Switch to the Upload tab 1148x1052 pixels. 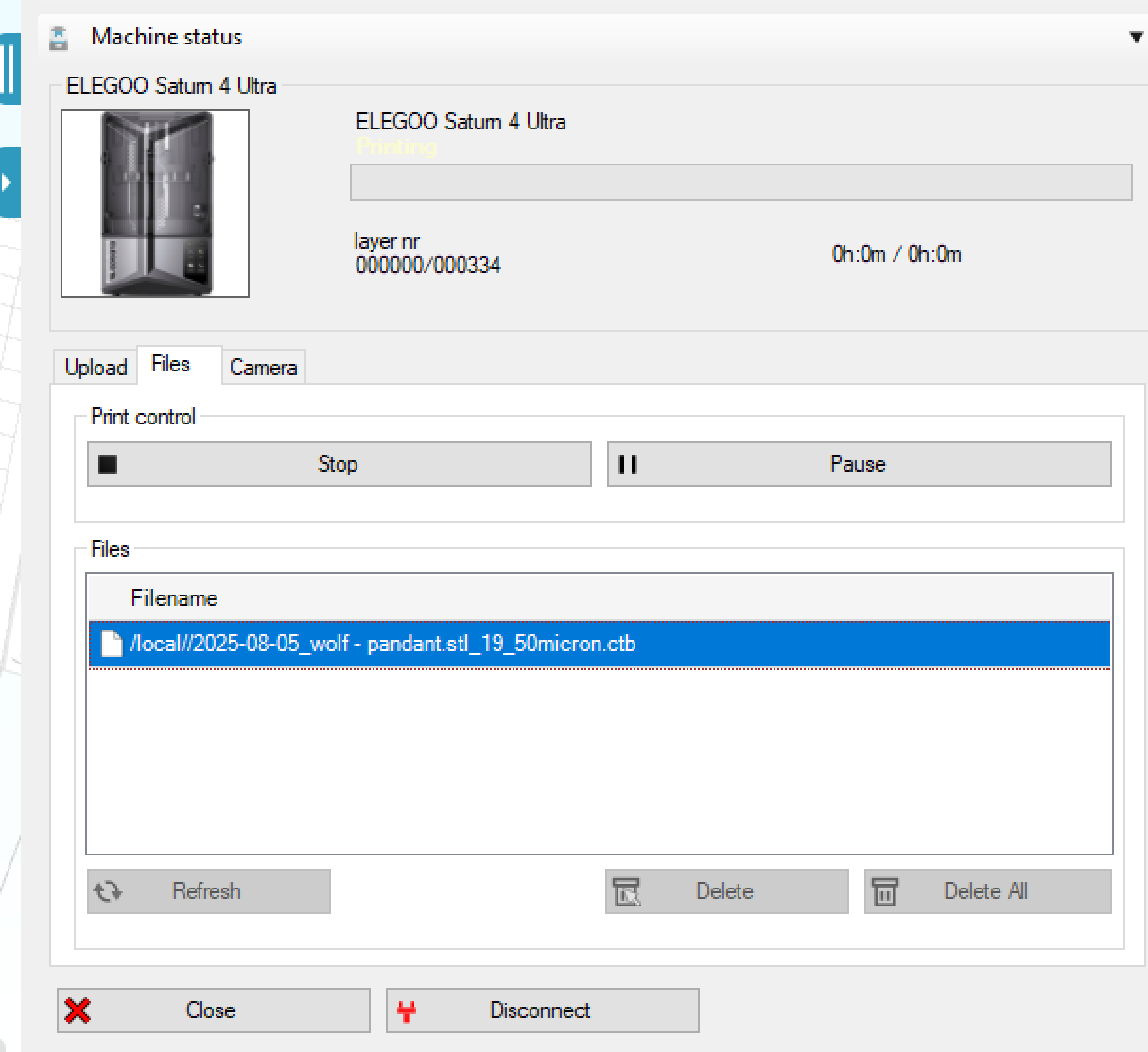click(x=96, y=368)
